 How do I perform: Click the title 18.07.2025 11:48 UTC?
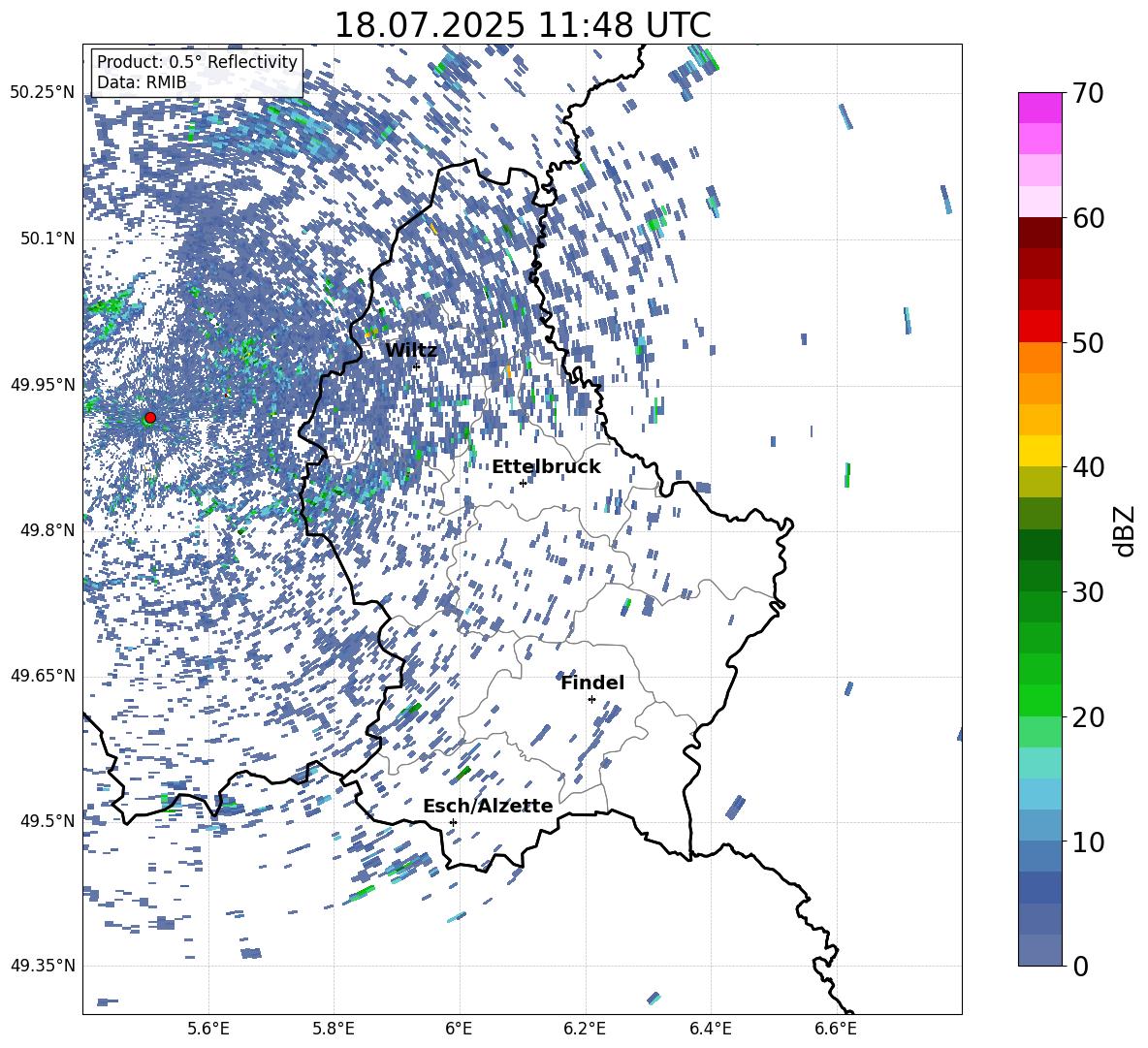click(x=522, y=25)
